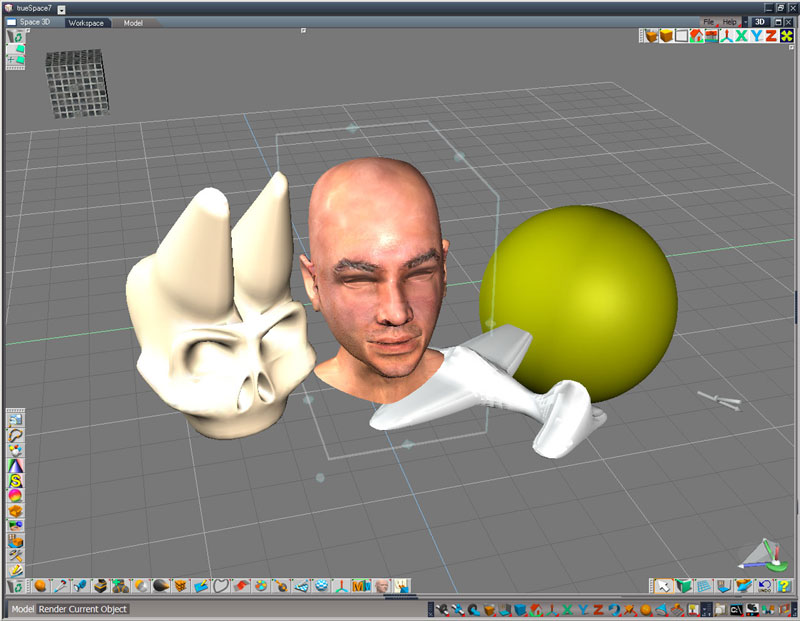The image size is (800, 621).
Task: Toggle the red Z axis lock in the top toolbar
Action: [x=772, y=36]
